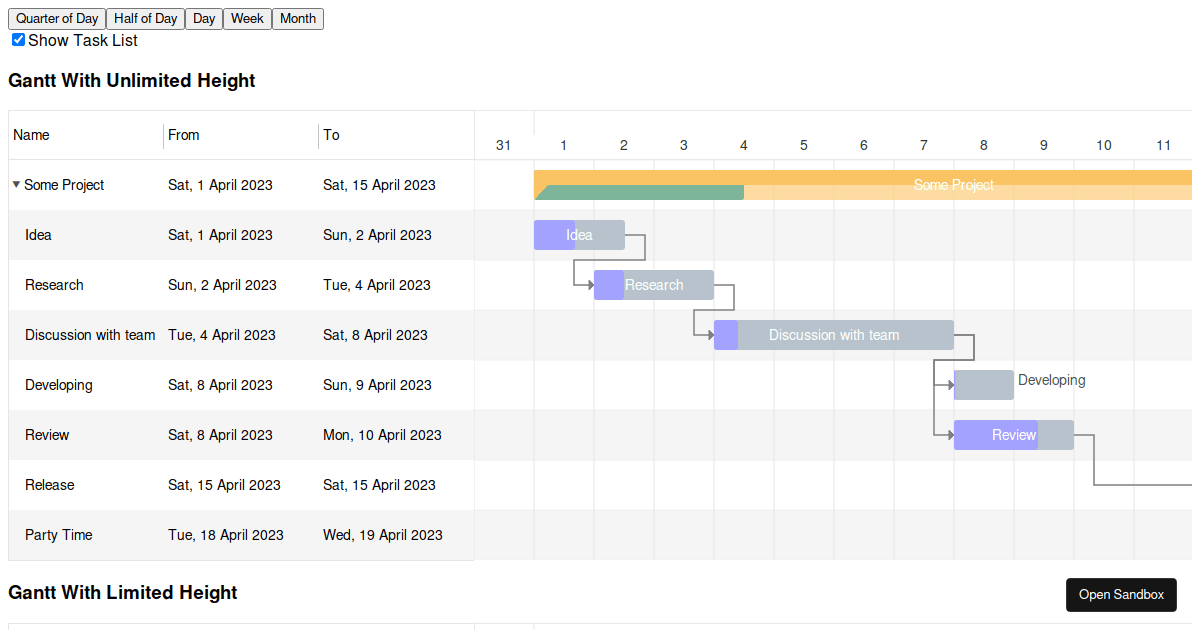
Task: Switch timeline scale to Week view
Action: pos(246,18)
